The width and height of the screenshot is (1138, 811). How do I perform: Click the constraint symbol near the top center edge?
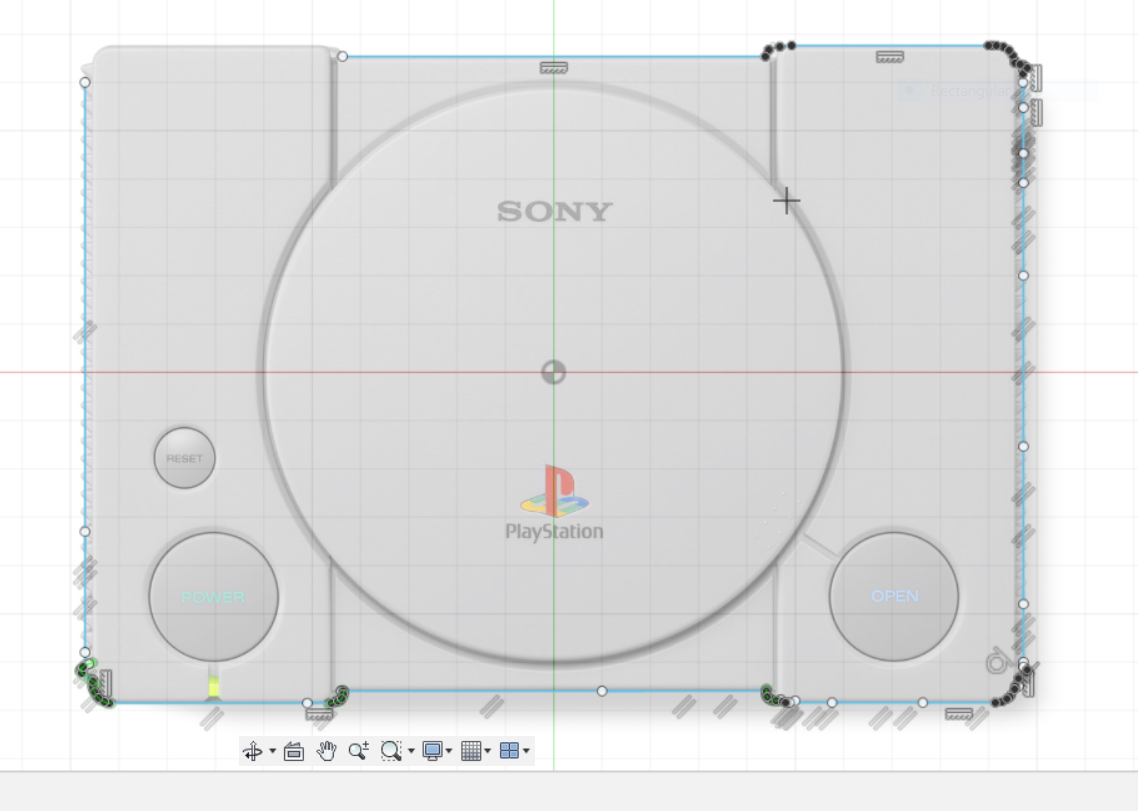point(552,68)
